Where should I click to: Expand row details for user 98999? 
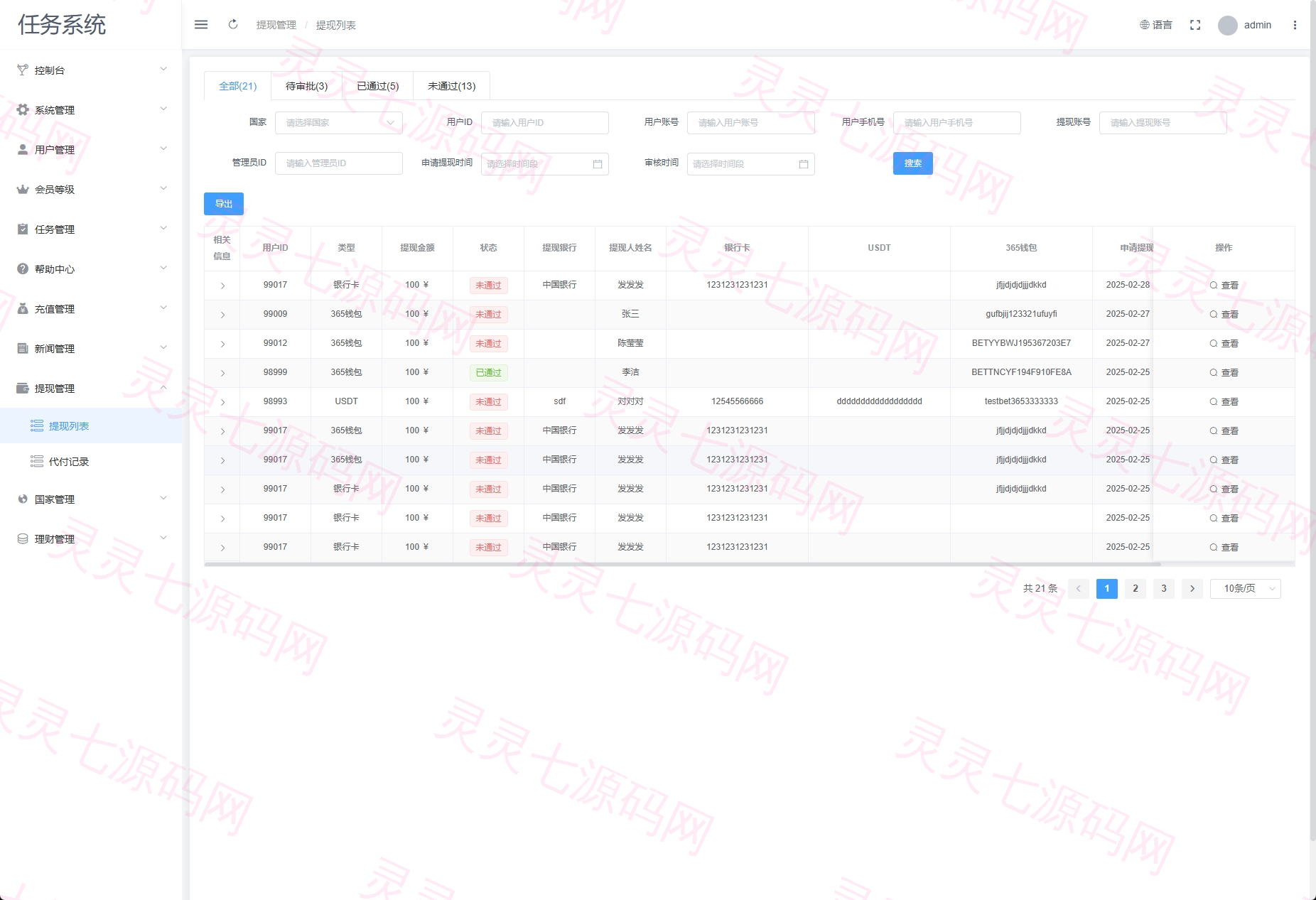tap(222, 373)
